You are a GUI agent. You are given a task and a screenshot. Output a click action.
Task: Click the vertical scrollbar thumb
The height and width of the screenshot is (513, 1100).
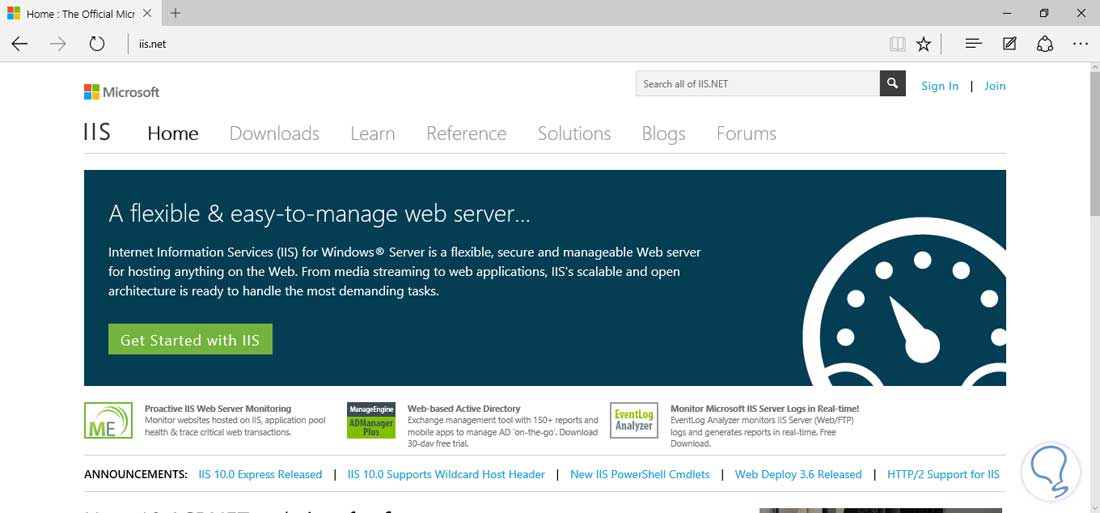(x=1094, y=144)
